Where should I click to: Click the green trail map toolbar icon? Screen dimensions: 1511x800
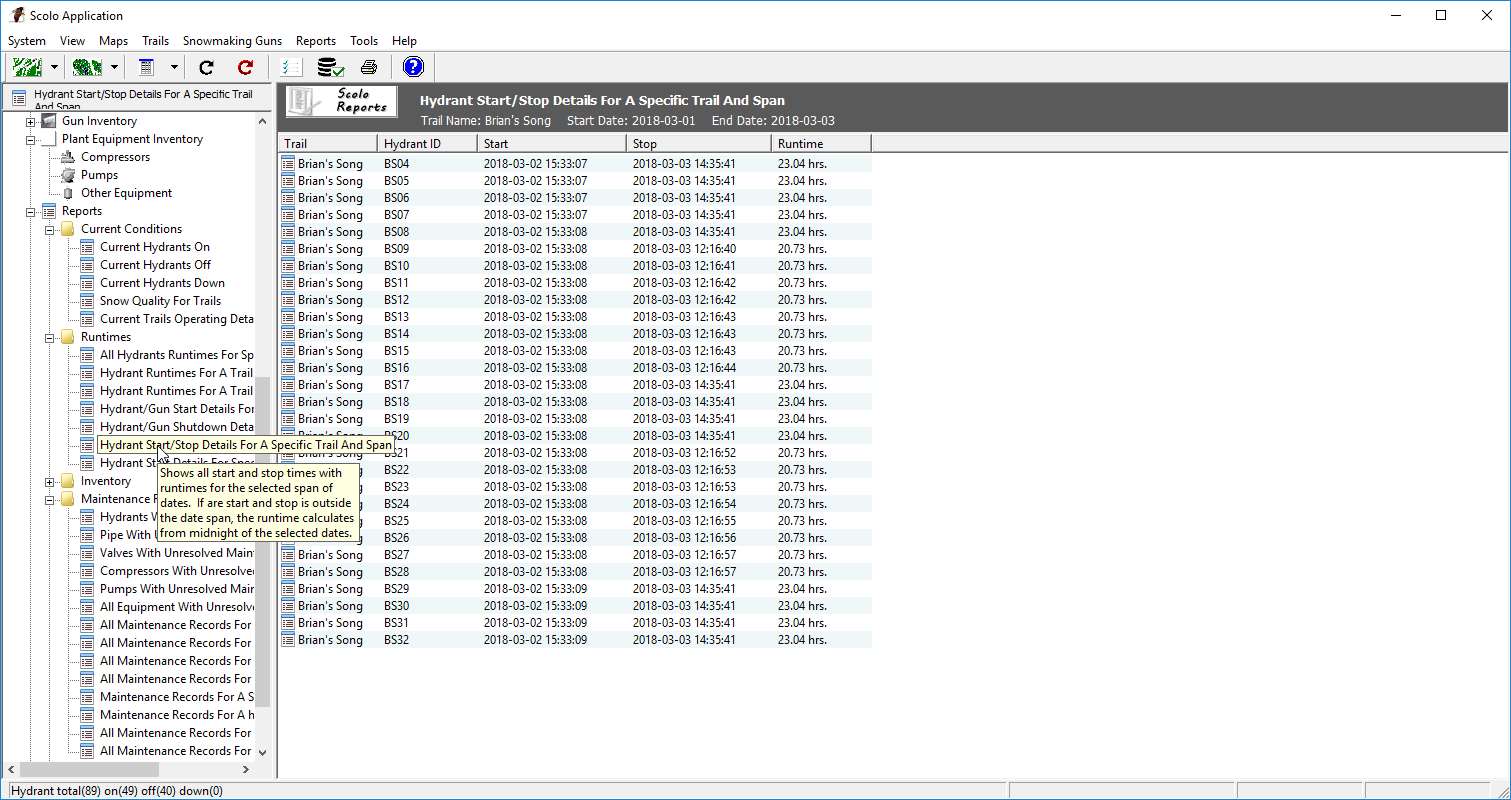click(x=27, y=67)
